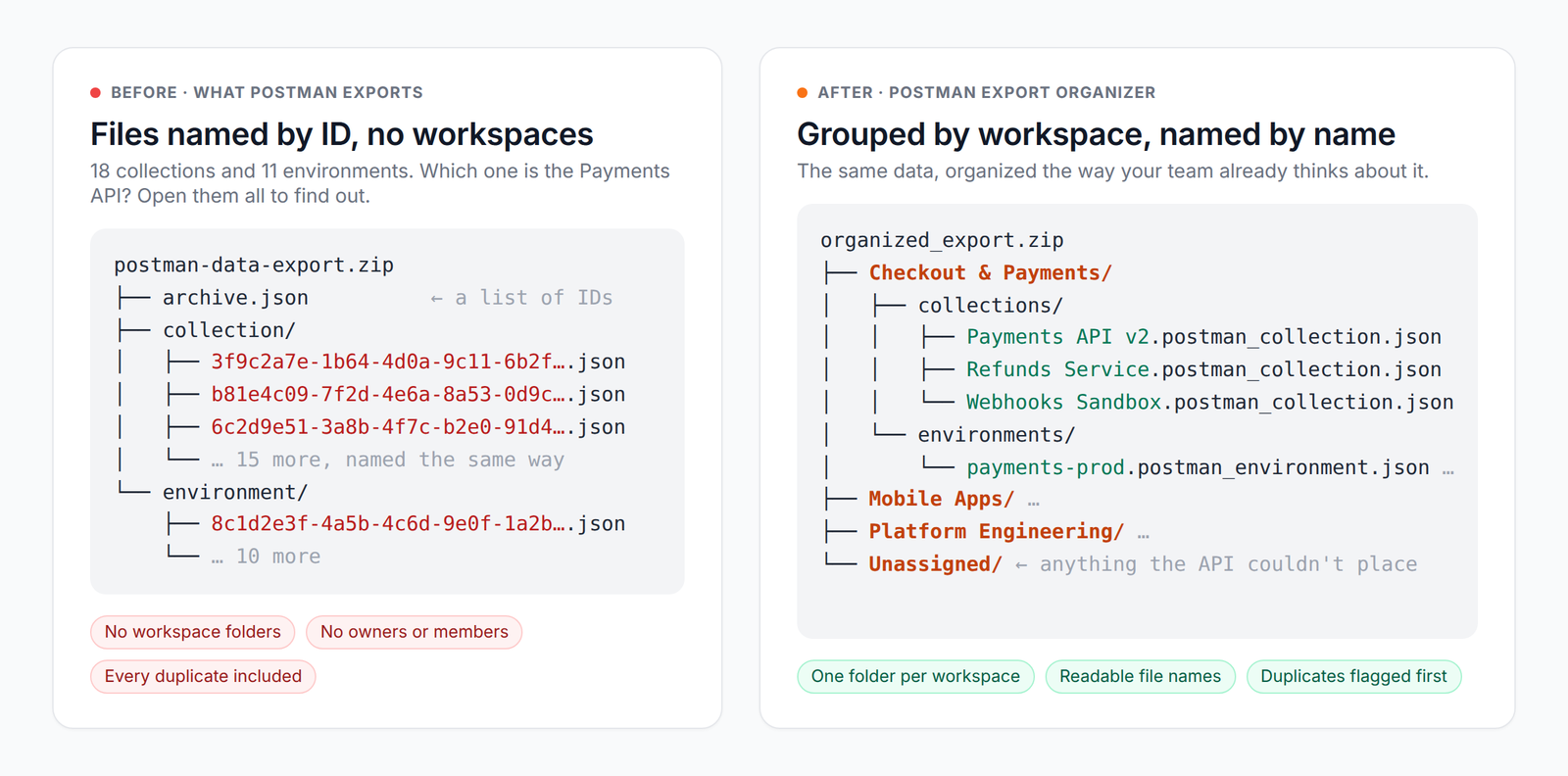This screenshot has width=1568, height=776.
Task: Click the "18 collections and 11 environments" description
Action: coord(380,183)
